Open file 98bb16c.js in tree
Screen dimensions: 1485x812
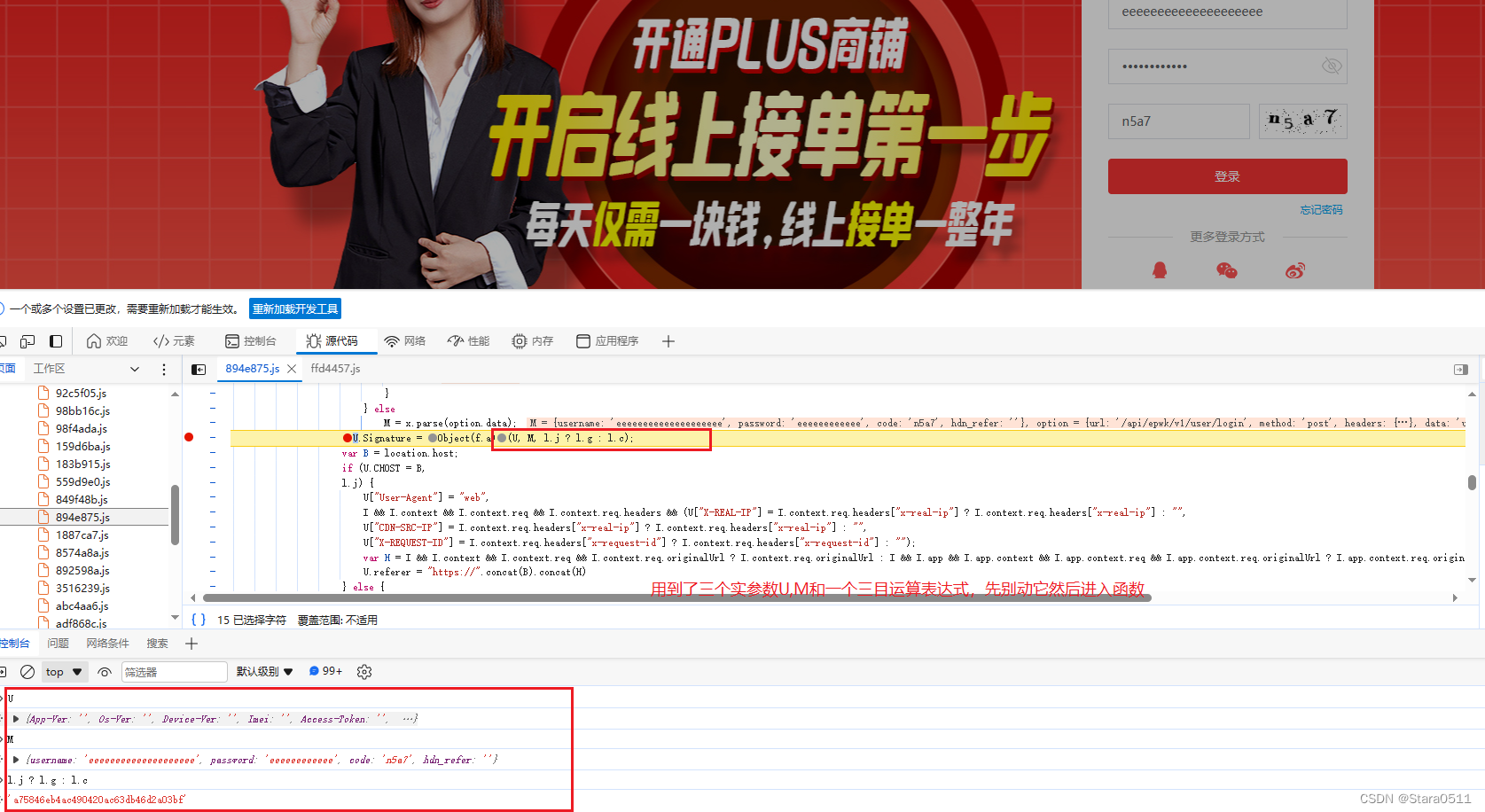point(82,410)
